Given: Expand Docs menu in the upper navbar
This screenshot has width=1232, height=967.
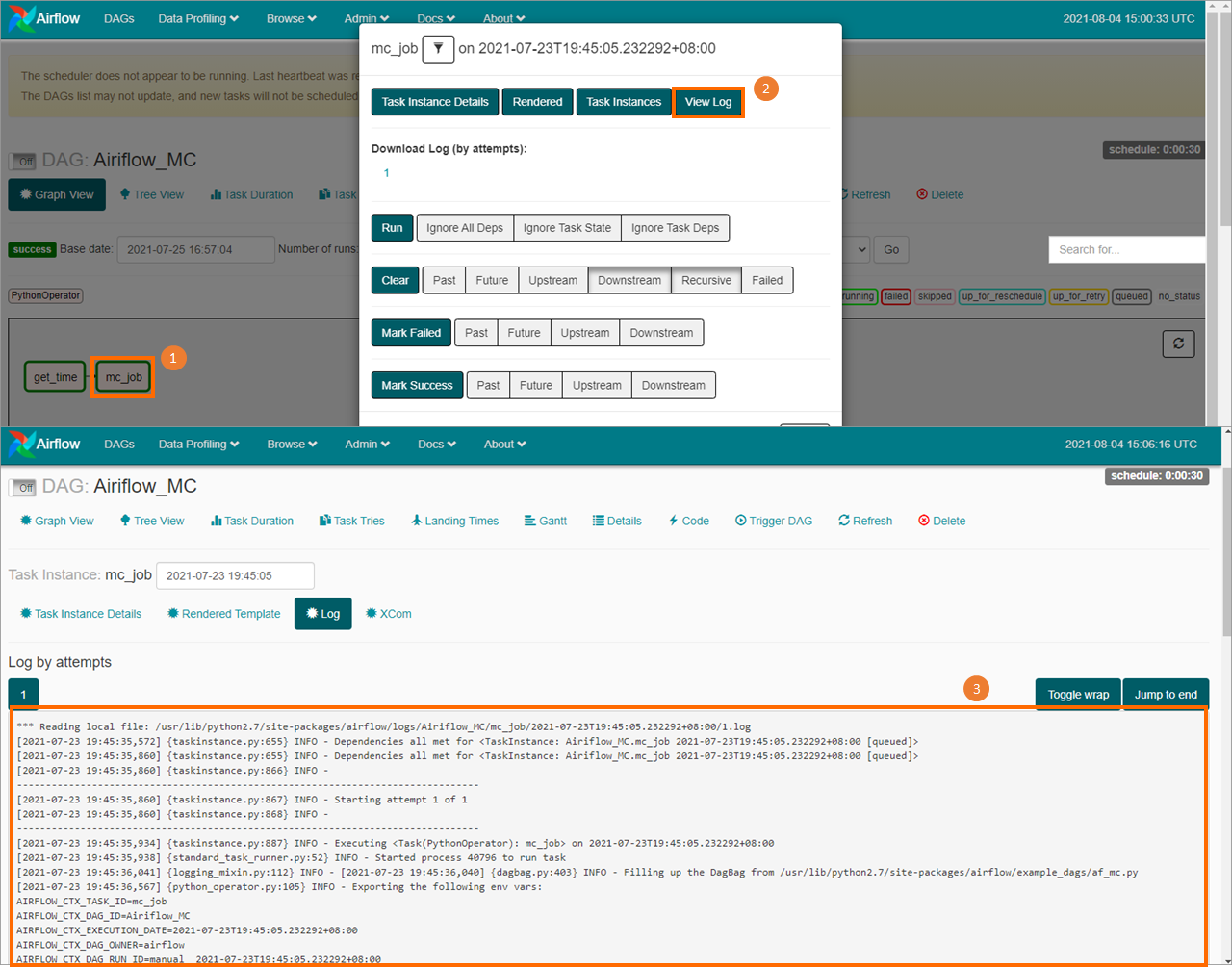Looking at the screenshot, I should click(x=436, y=19).
